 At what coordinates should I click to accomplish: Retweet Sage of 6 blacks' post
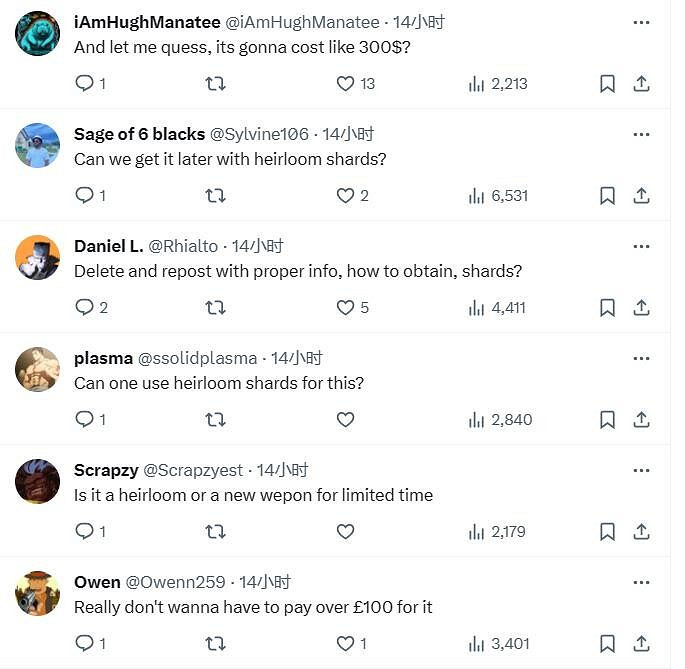[215, 196]
